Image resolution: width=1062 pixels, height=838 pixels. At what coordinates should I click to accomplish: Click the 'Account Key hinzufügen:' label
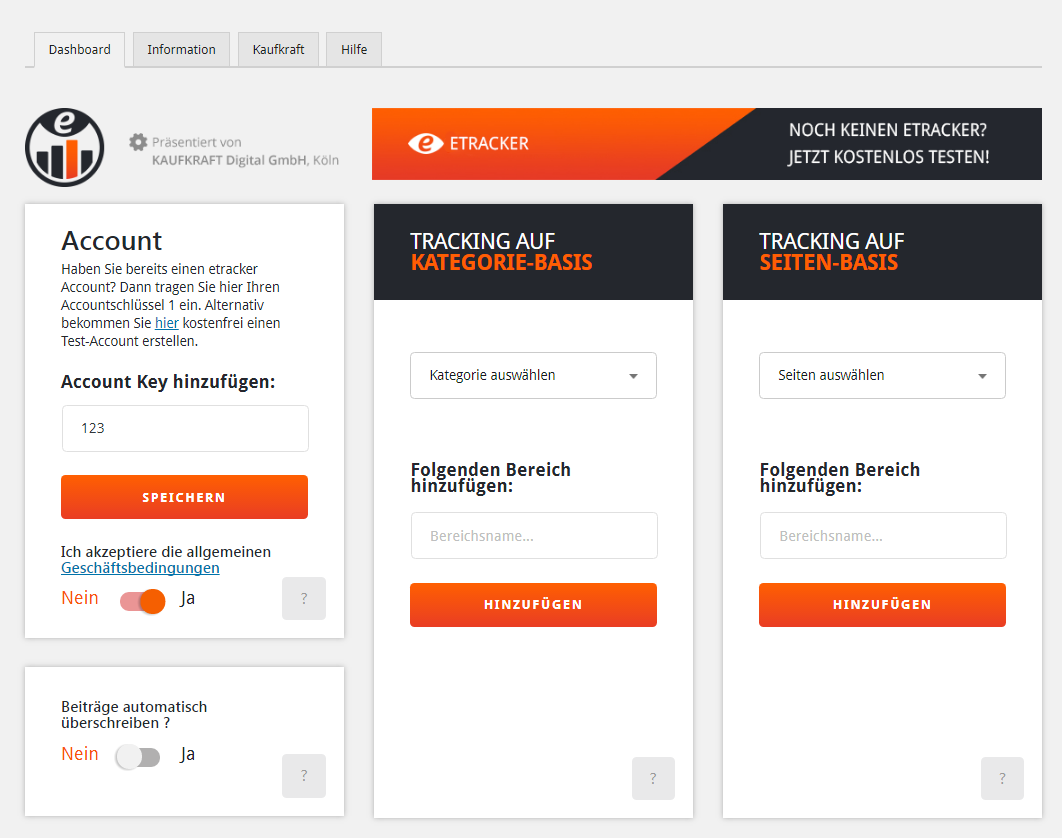(168, 382)
